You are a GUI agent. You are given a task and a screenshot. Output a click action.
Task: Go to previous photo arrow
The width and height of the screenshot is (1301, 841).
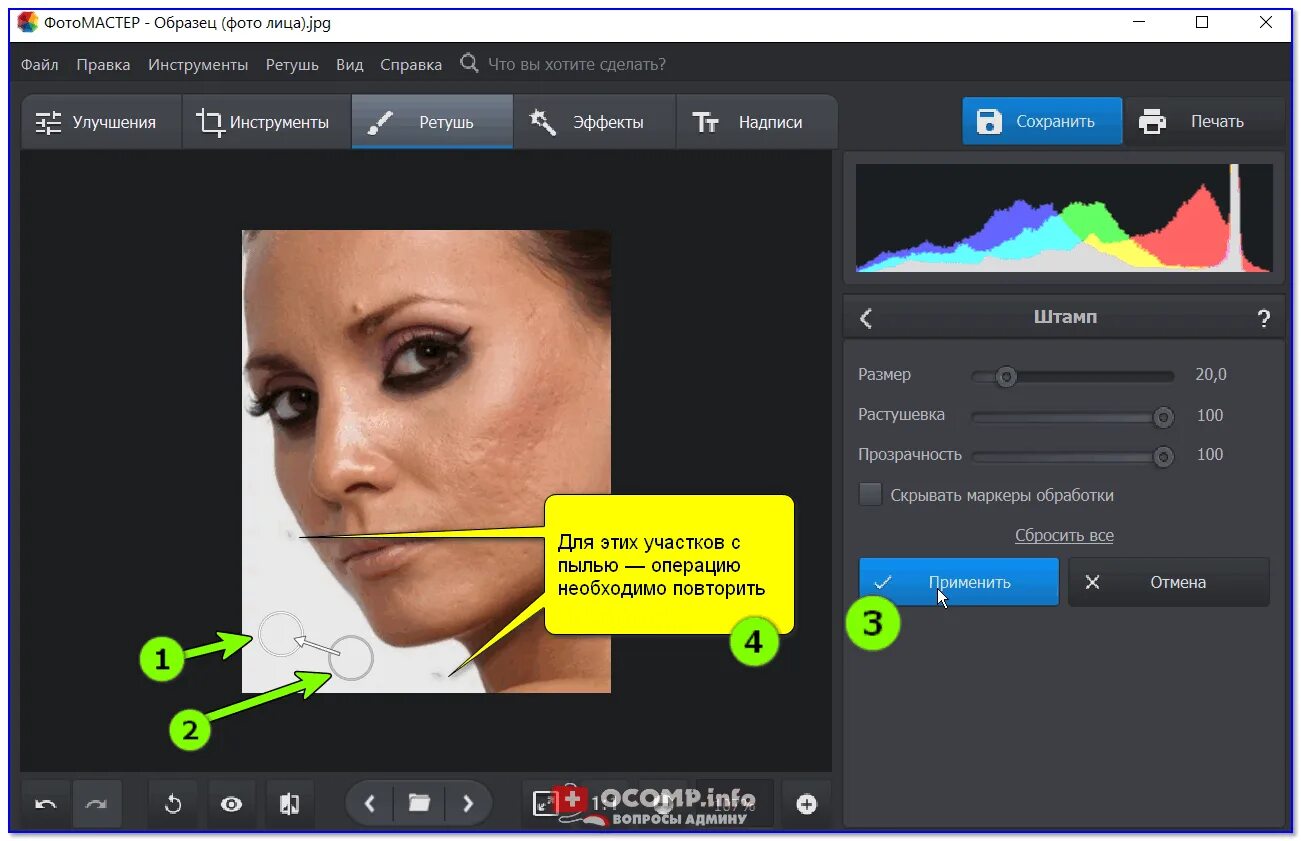[x=370, y=803]
